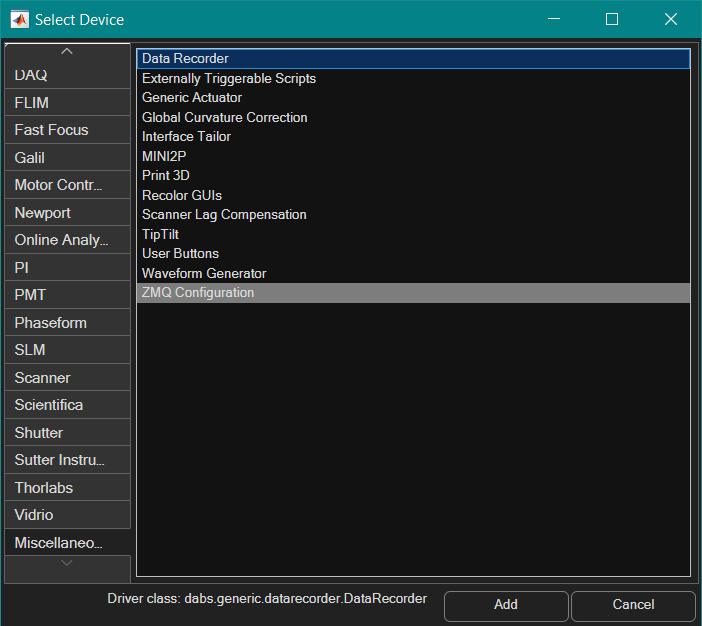Open the Motor Contr... category
The width and height of the screenshot is (702, 626).
coord(68,185)
